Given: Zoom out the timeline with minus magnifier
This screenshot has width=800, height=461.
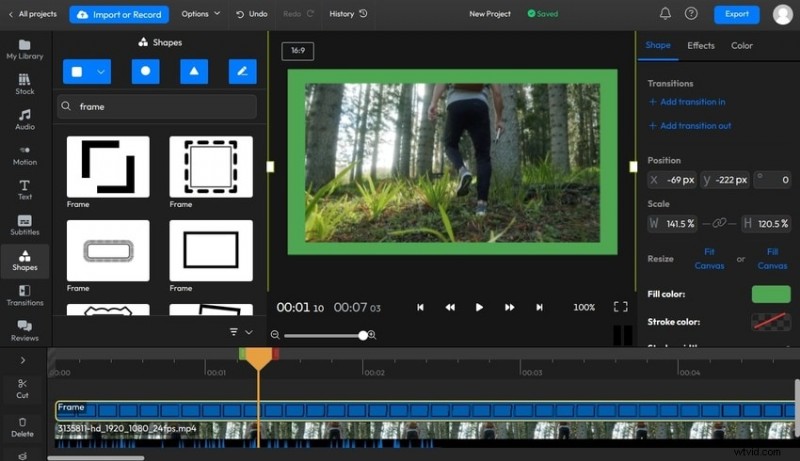Looking at the screenshot, I should point(275,335).
